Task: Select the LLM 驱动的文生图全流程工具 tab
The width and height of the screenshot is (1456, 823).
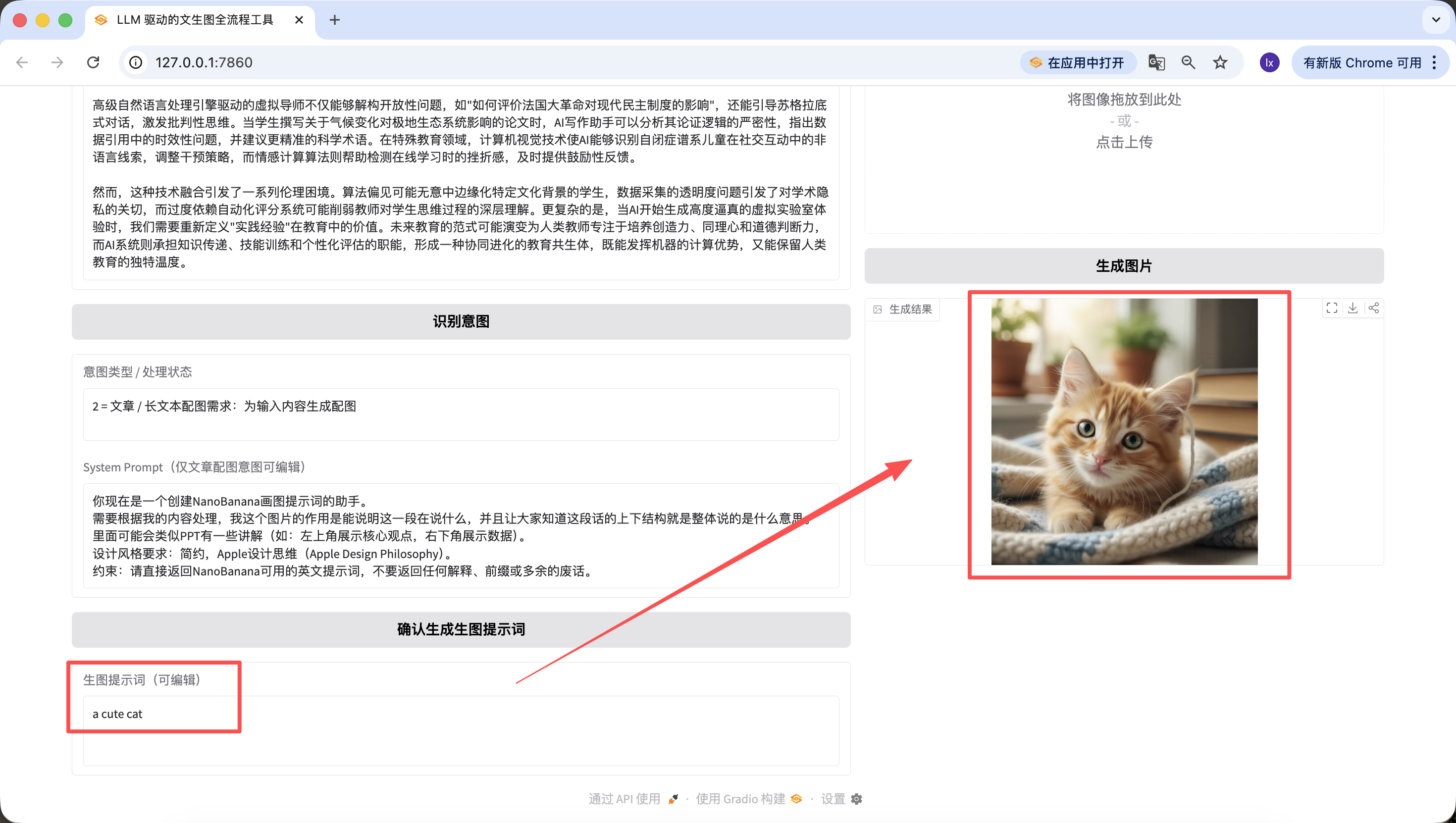Action: pos(195,20)
